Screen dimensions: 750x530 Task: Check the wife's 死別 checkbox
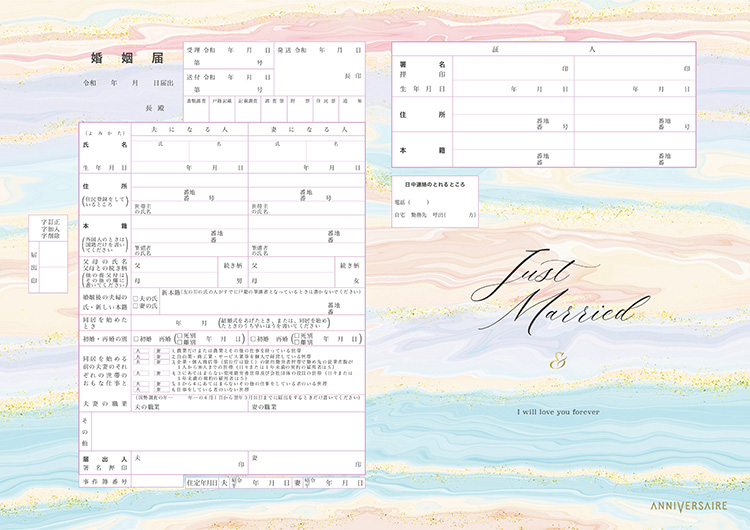pos(297,336)
